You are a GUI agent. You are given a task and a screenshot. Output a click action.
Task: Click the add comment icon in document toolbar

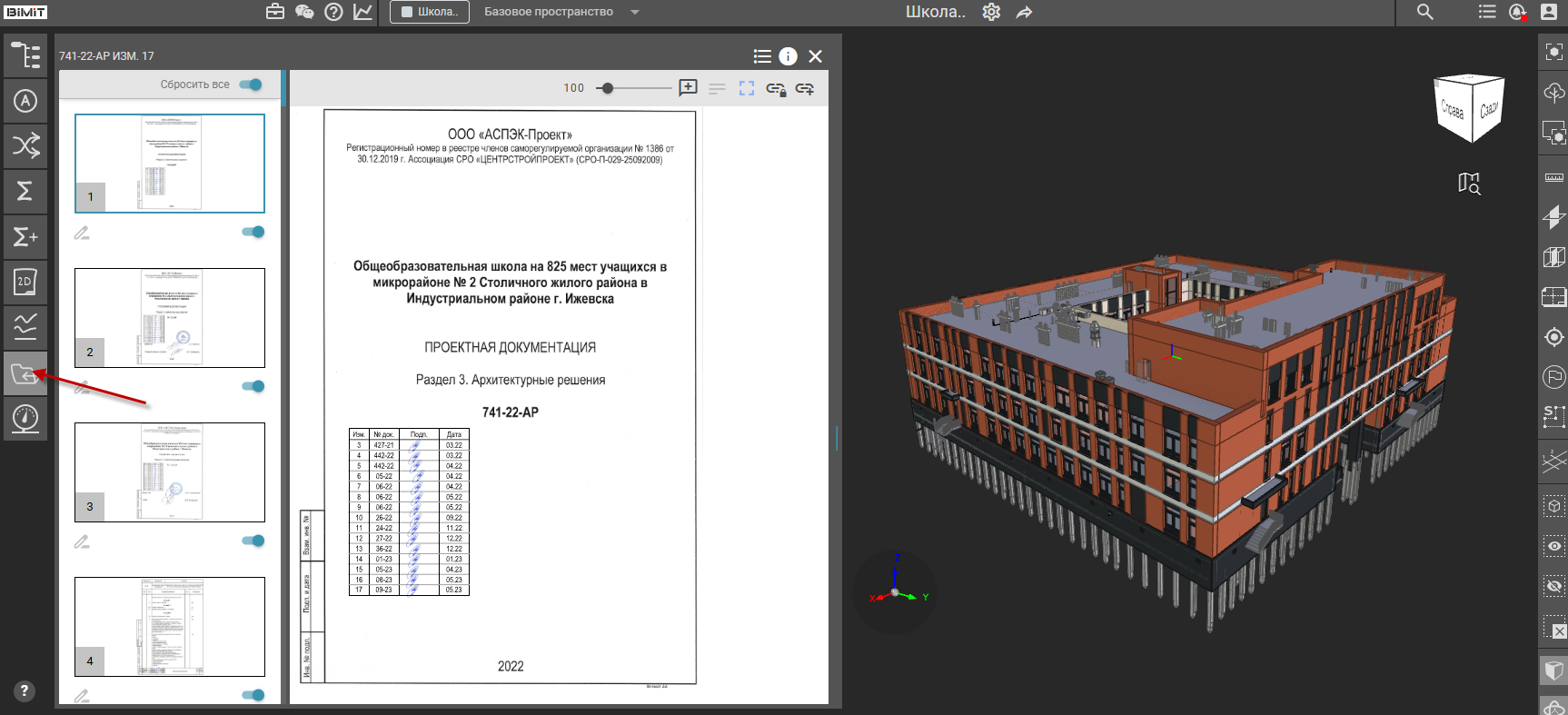click(688, 88)
